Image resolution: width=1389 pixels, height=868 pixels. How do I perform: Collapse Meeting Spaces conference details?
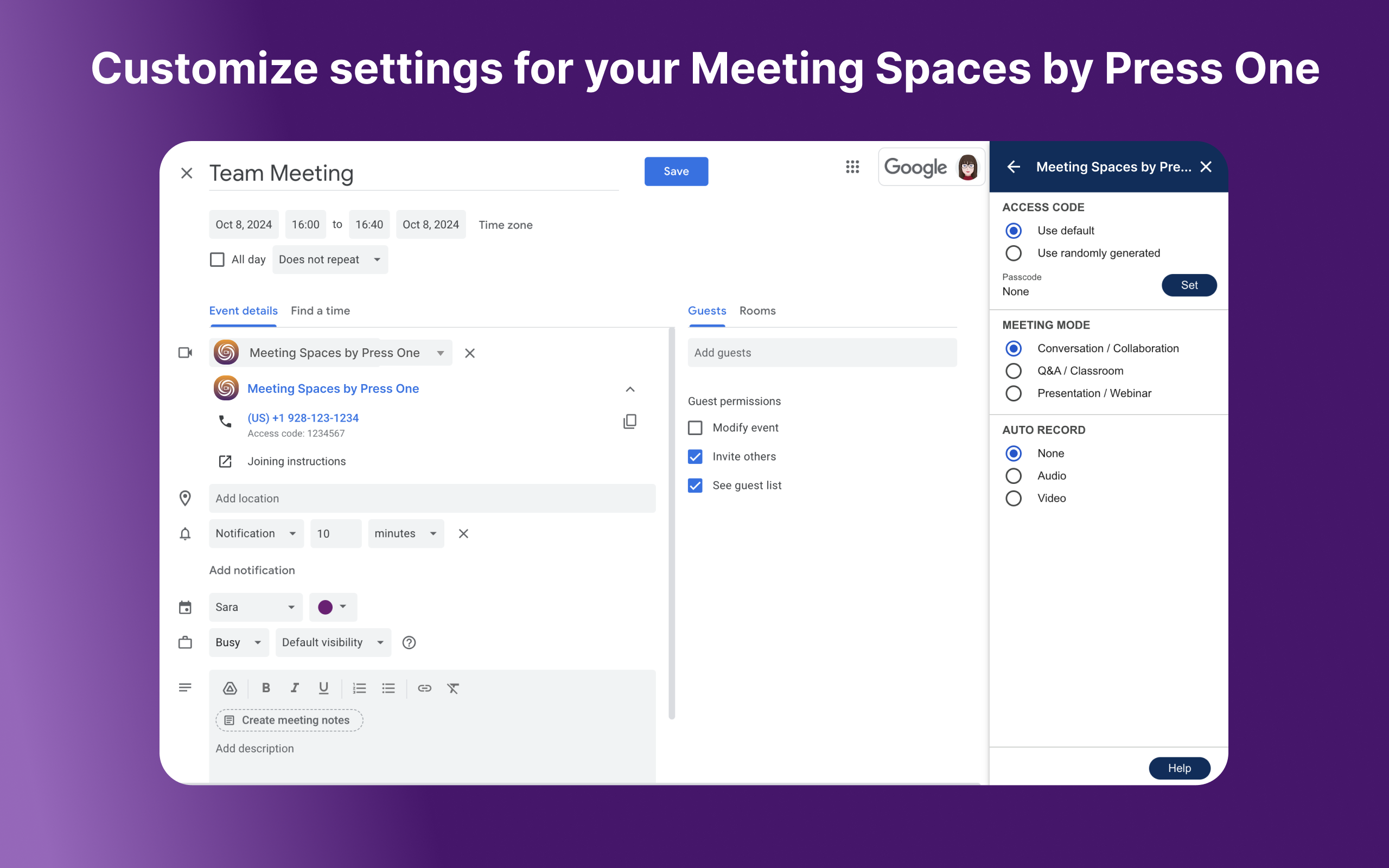[x=629, y=389]
